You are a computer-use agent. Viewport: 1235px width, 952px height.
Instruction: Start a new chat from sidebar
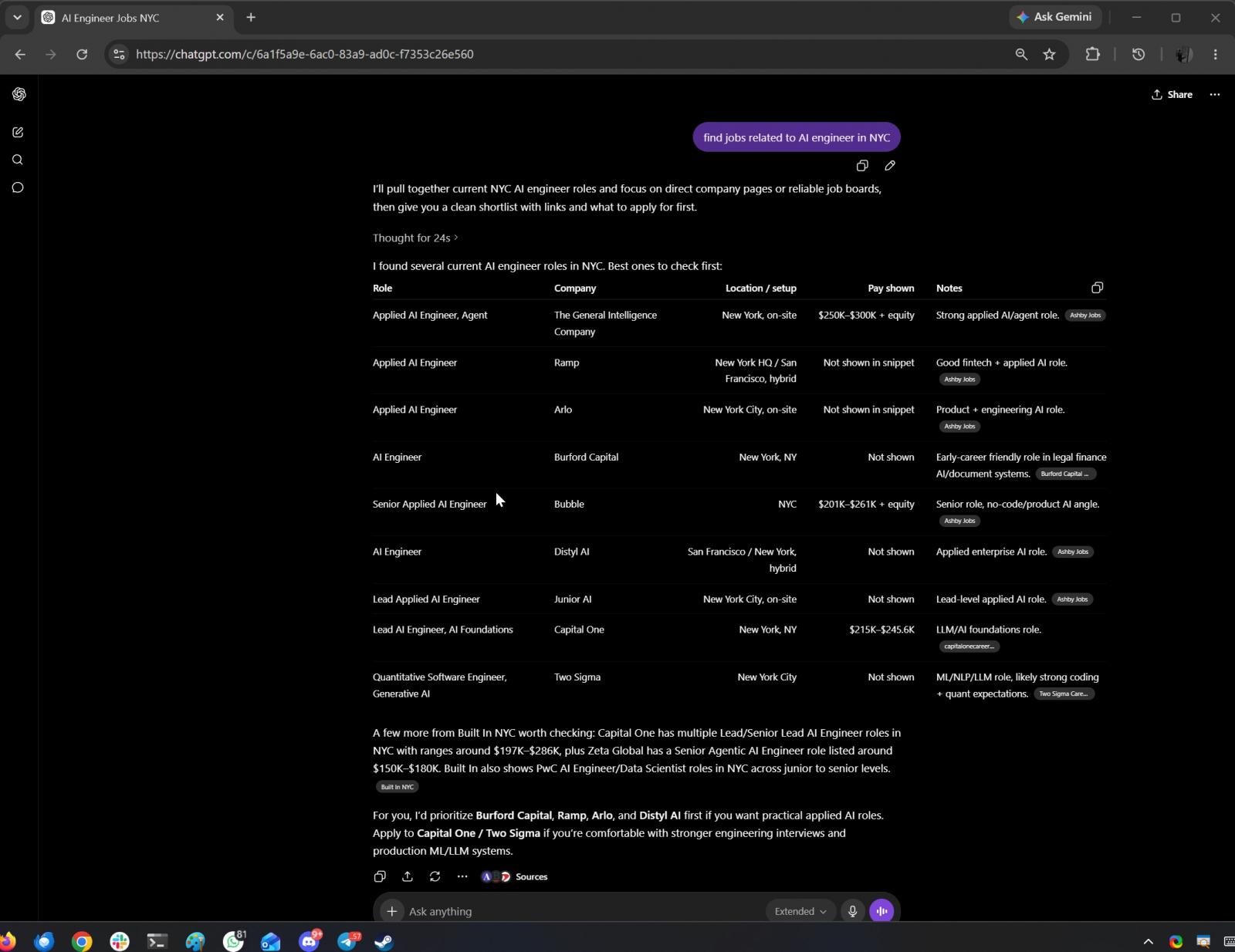18,133
